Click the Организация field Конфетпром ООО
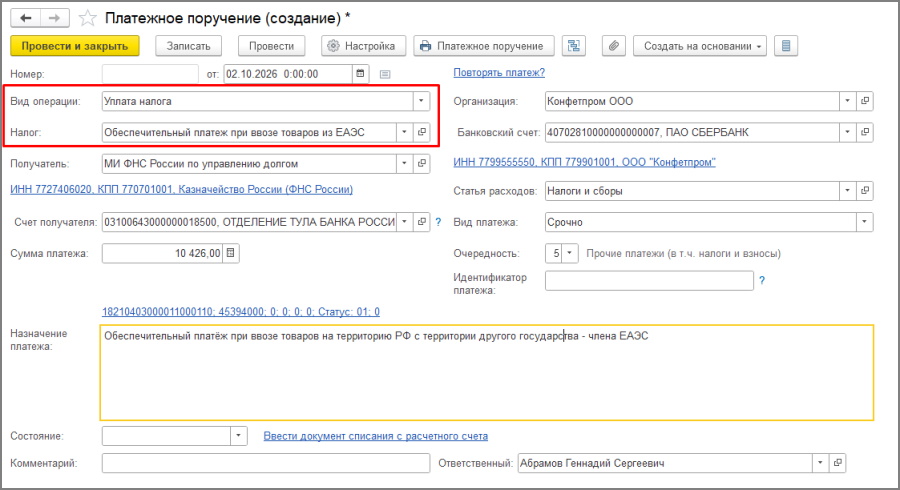This screenshot has height=490, width=900. tap(692, 101)
